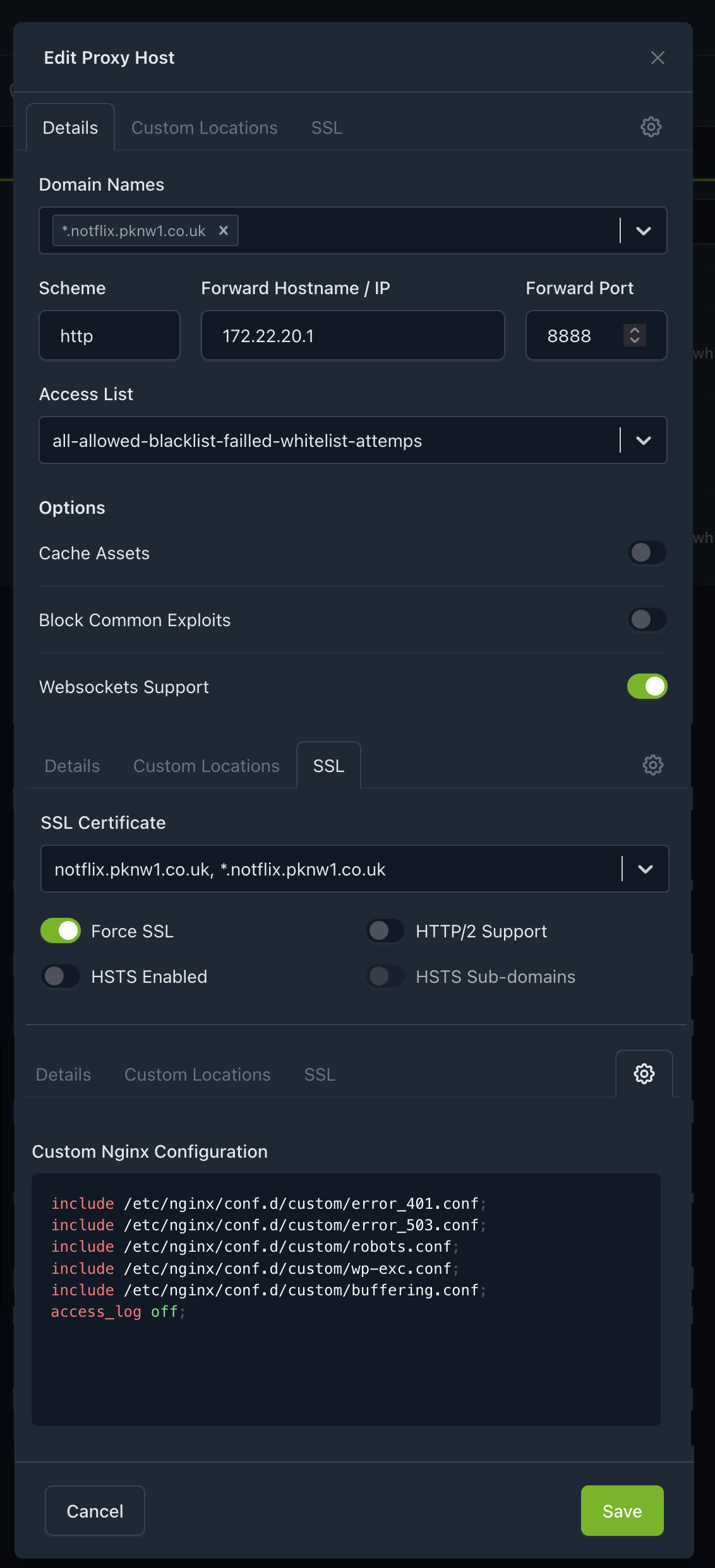Adjust the Forward Port stepper arrows

[634, 335]
